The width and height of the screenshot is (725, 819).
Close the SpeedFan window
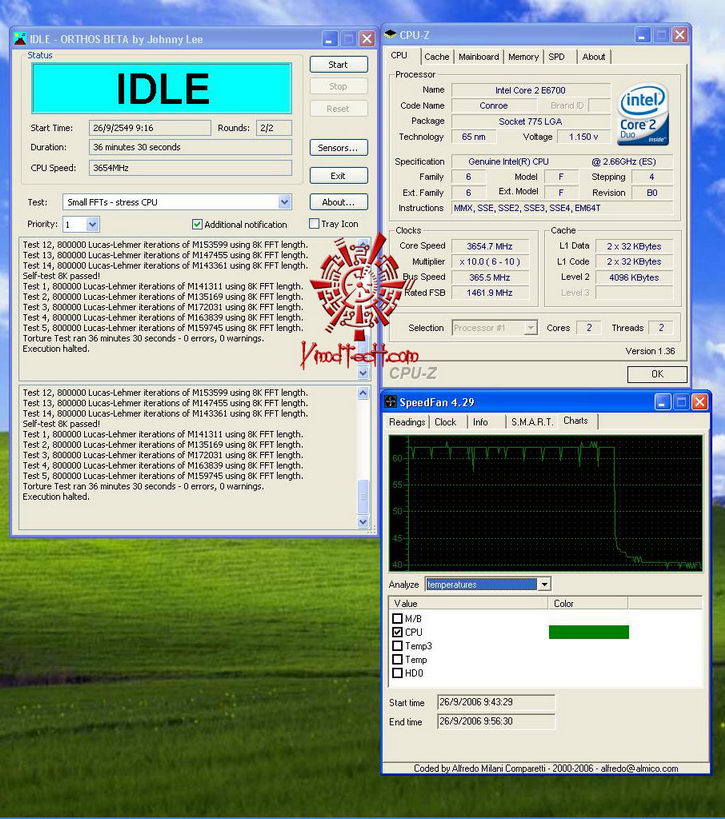(699, 402)
